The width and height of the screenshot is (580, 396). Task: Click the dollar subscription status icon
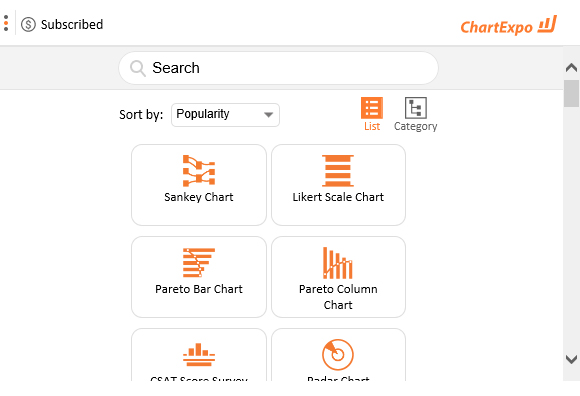pos(28,25)
